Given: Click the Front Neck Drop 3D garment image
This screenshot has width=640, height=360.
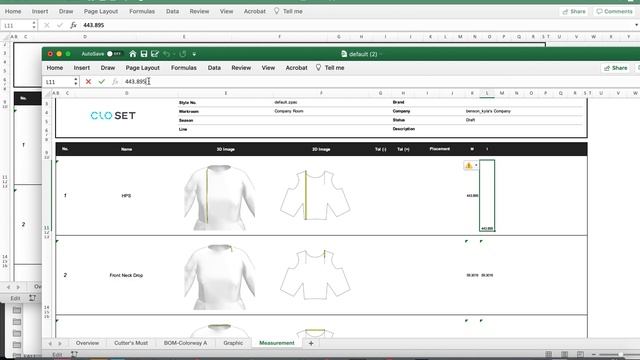Looking at the screenshot, I should 220,276.
